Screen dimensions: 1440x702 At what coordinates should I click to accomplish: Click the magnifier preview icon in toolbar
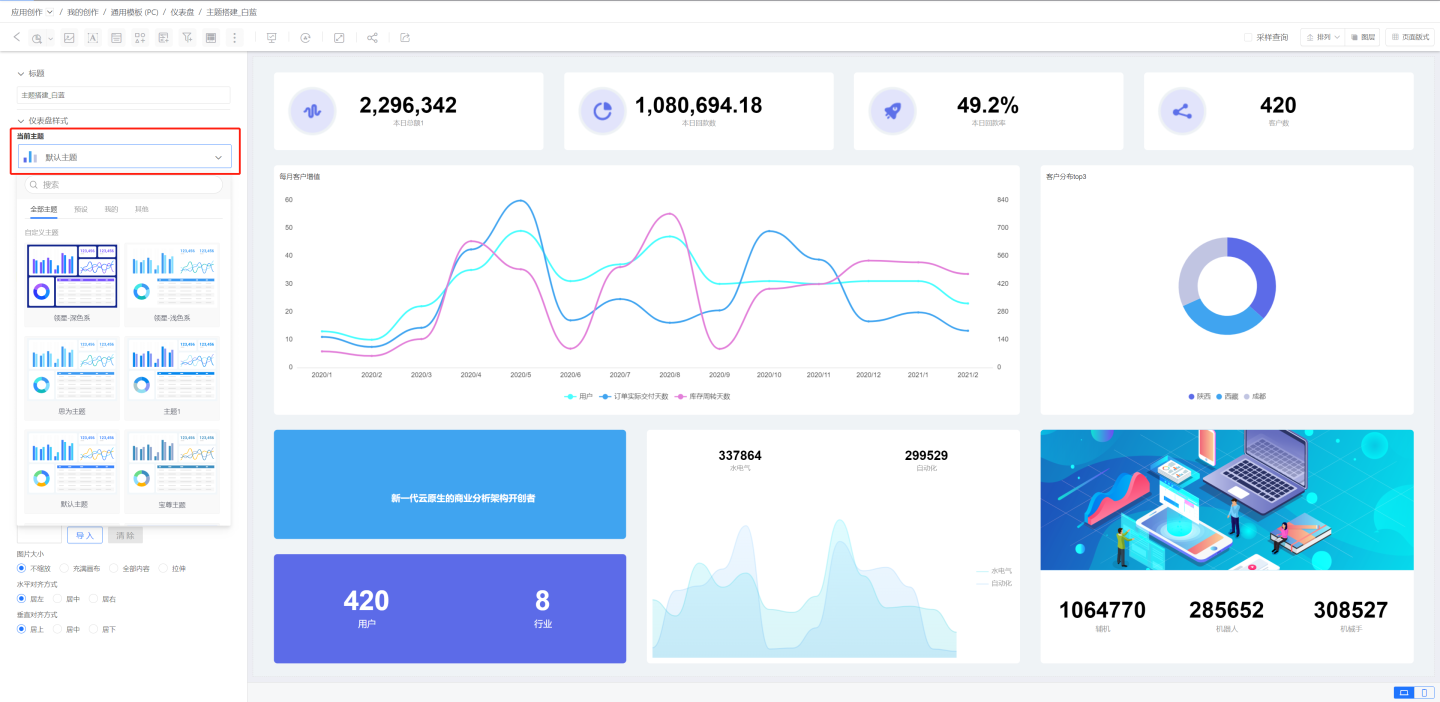click(x=37, y=38)
